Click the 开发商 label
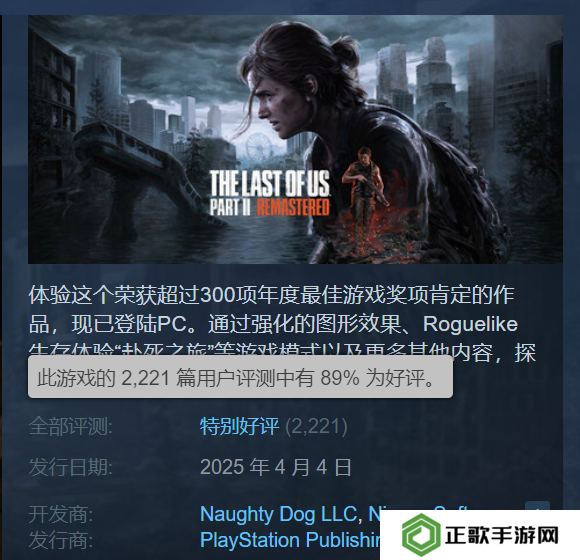 pyautogui.click(x=61, y=514)
